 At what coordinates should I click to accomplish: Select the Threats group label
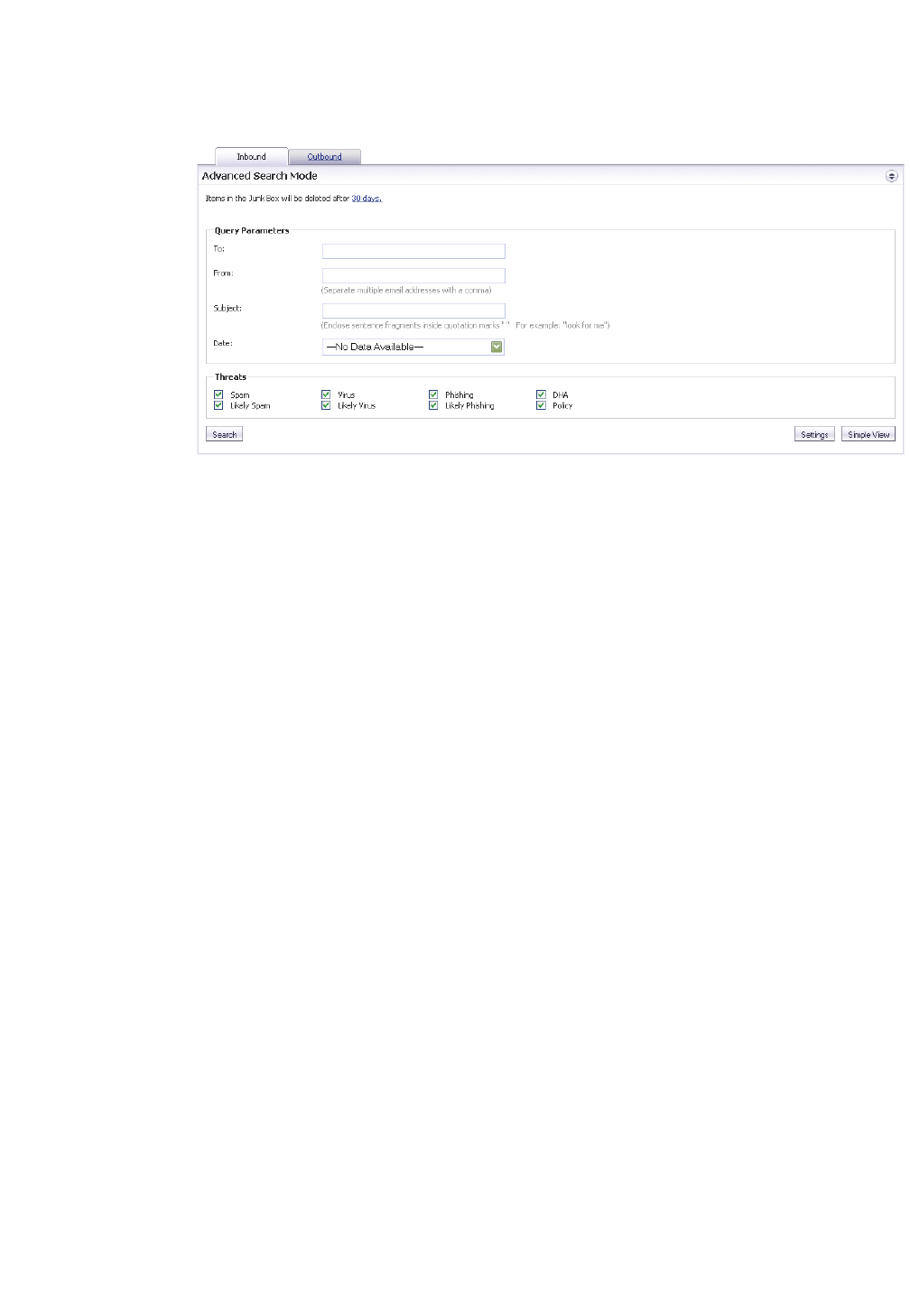click(x=230, y=377)
